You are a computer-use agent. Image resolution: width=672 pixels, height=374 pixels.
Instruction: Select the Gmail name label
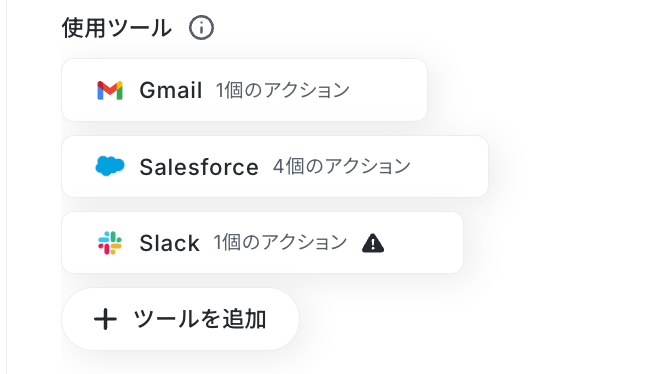pyautogui.click(x=171, y=90)
